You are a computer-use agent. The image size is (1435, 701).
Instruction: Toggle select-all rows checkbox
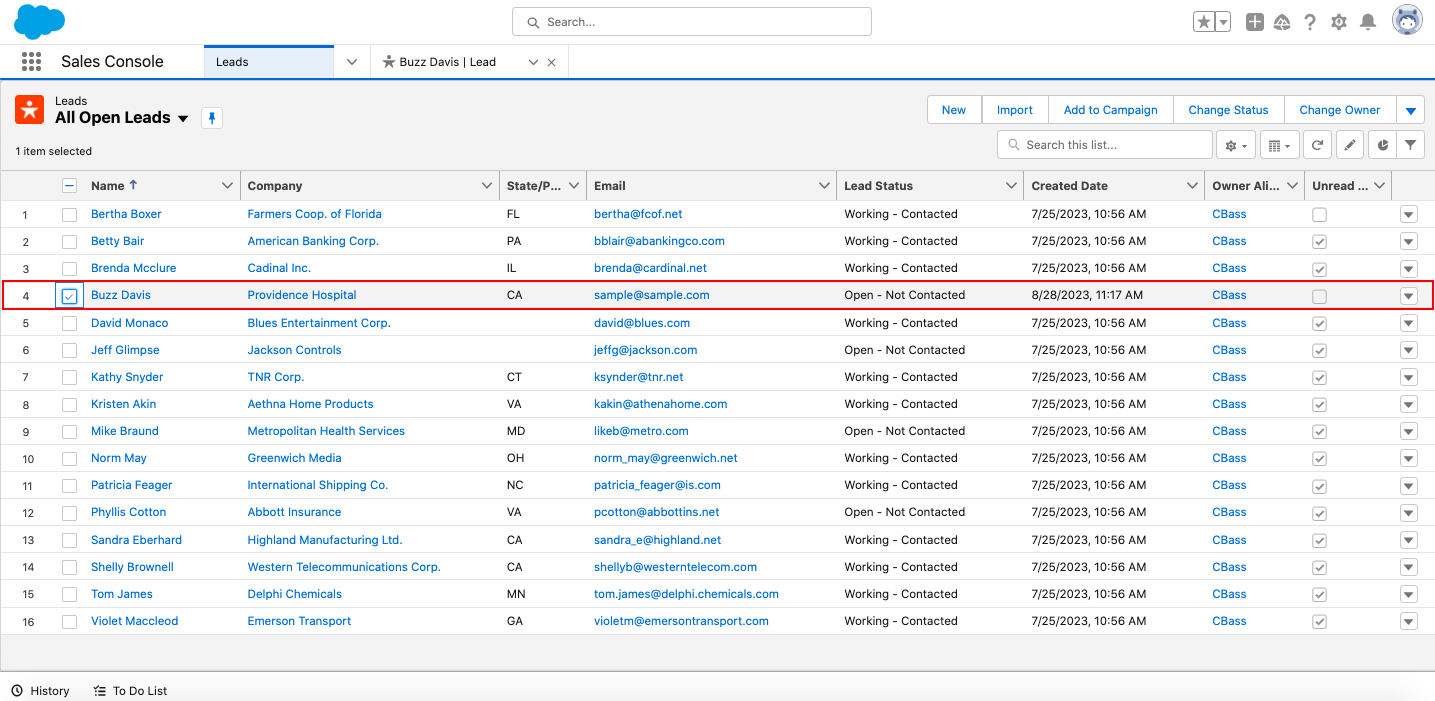coord(69,186)
